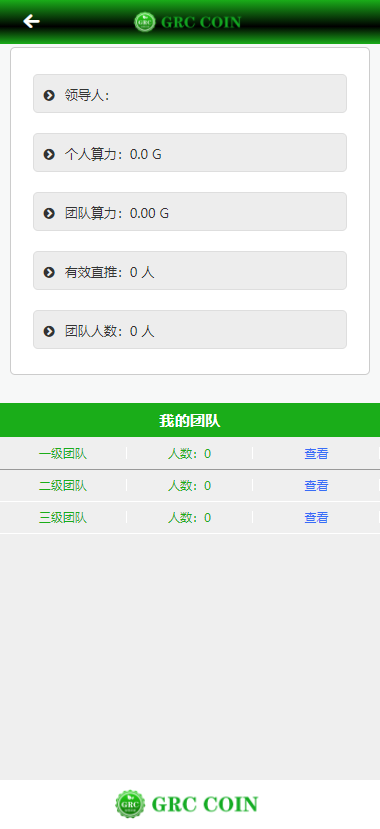Click the GRC coin logo in header
The image size is (380, 829).
144,22
